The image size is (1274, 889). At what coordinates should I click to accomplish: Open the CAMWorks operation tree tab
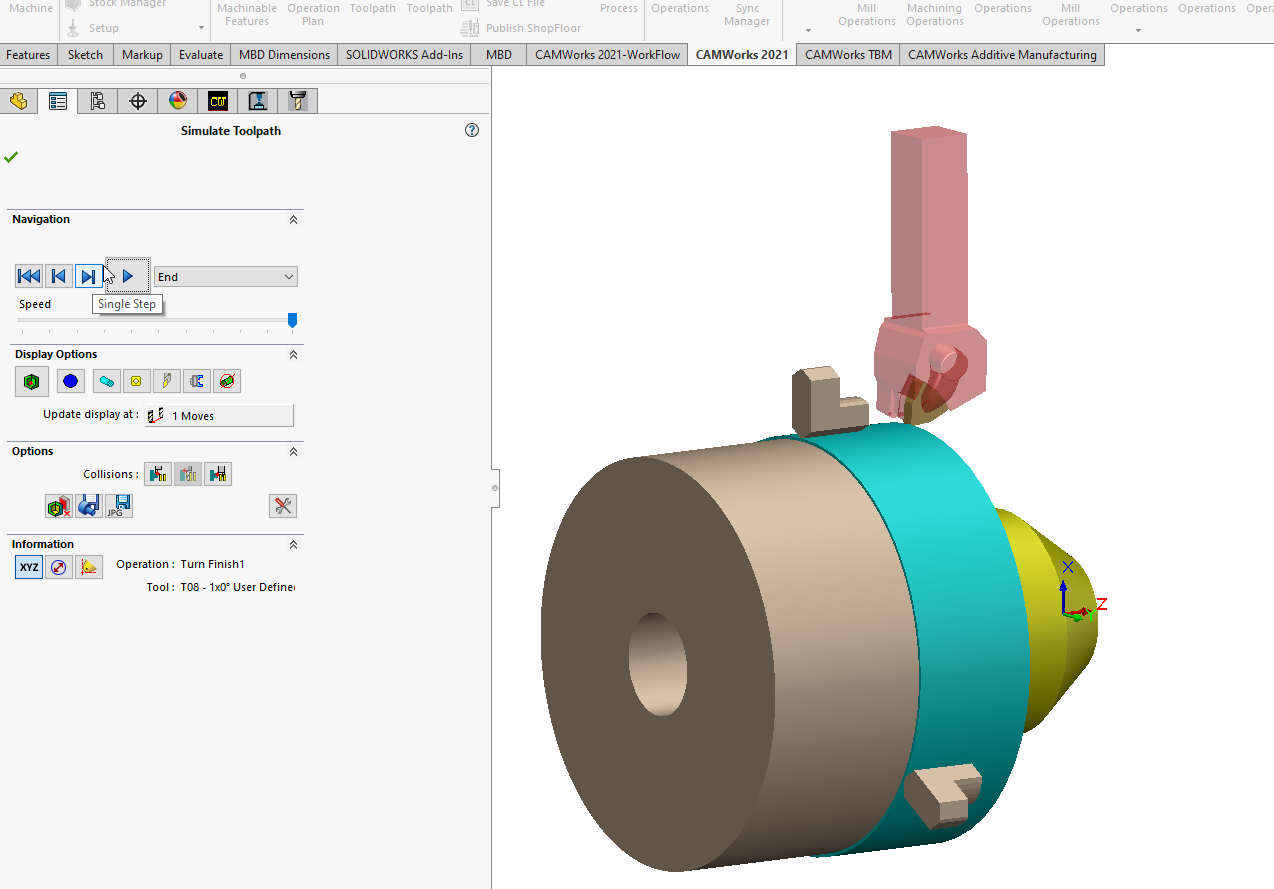(x=258, y=101)
